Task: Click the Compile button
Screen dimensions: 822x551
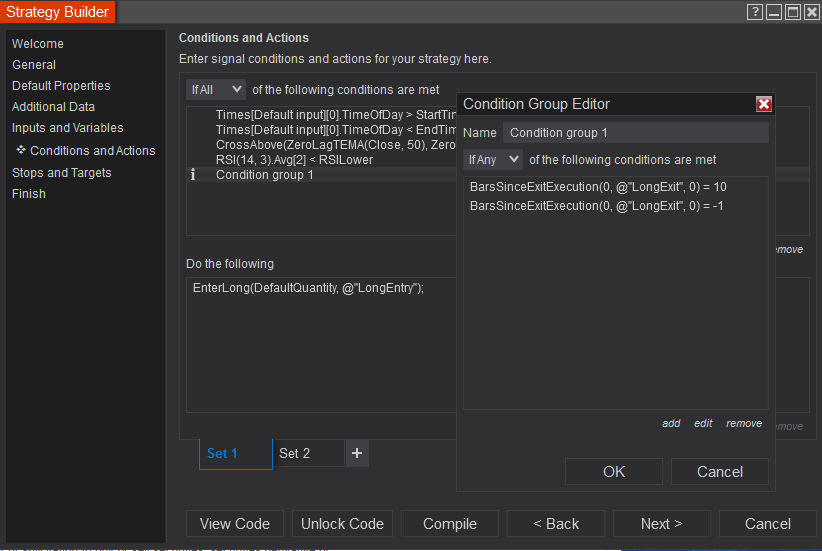Action: 450,524
